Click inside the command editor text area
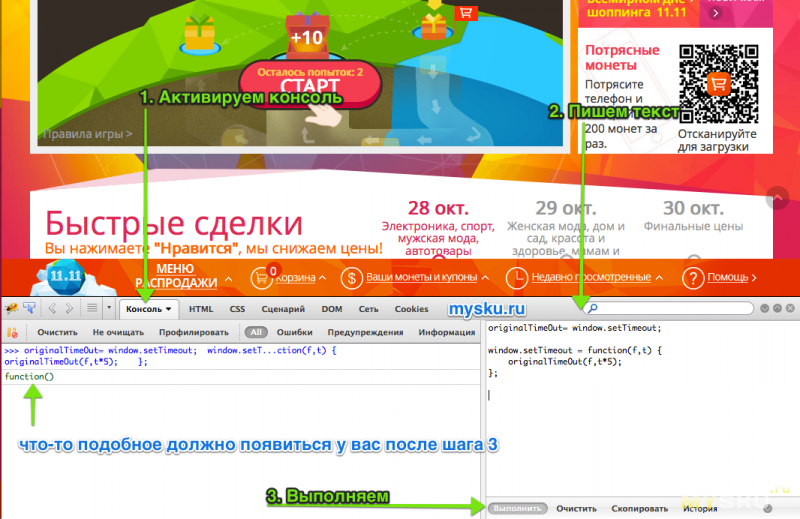Image resolution: width=800 pixels, height=519 pixels. [642, 408]
